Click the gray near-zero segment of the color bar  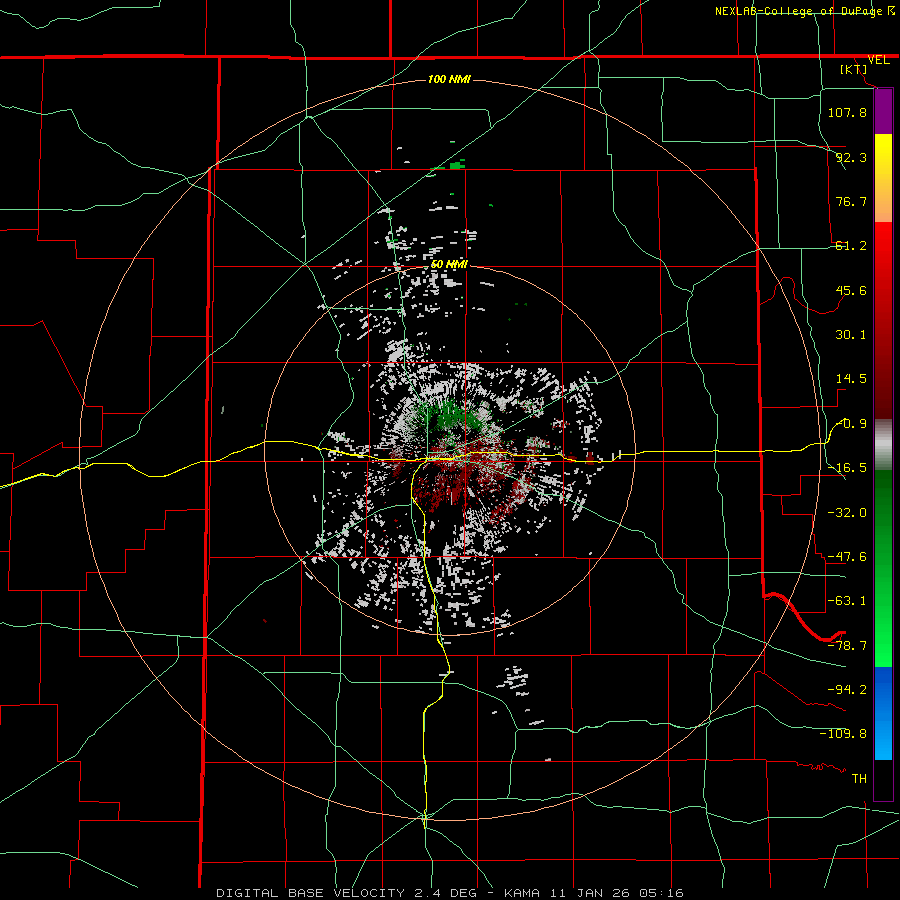tap(883, 445)
